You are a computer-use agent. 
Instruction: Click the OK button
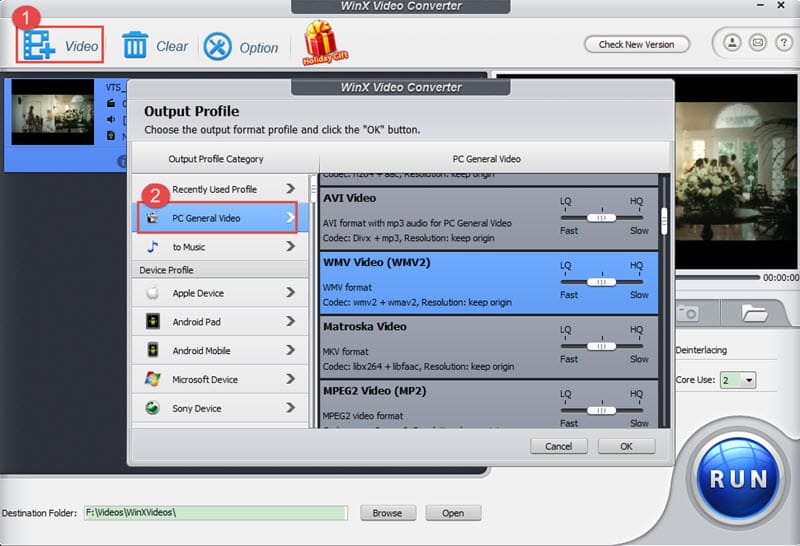(627, 446)
